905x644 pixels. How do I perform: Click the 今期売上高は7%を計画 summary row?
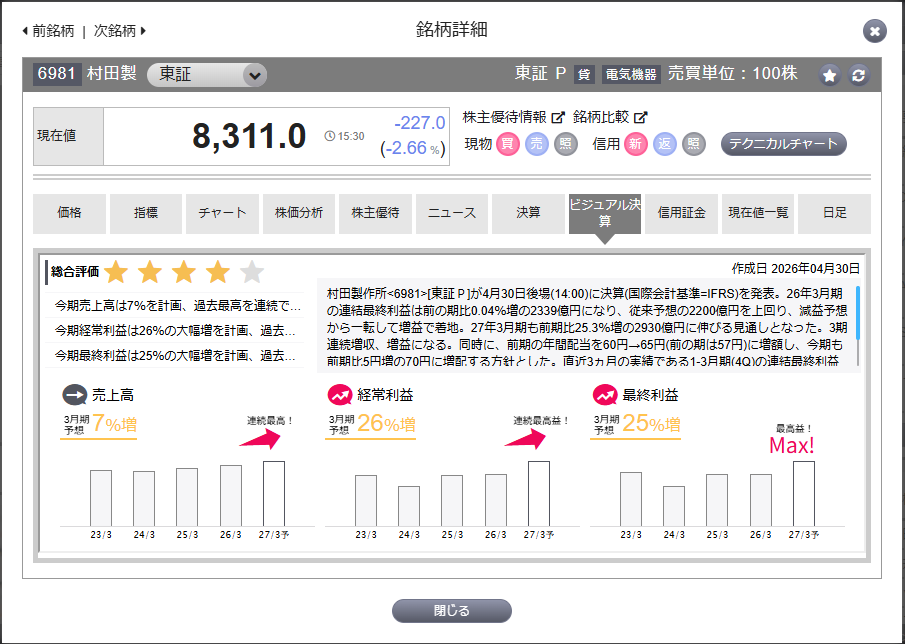[174, 305]
